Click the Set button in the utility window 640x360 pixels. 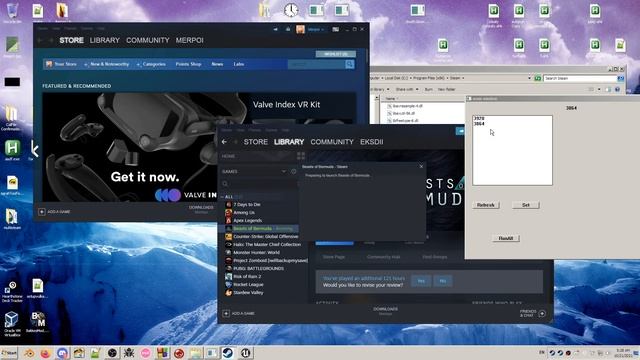(526, 205)
